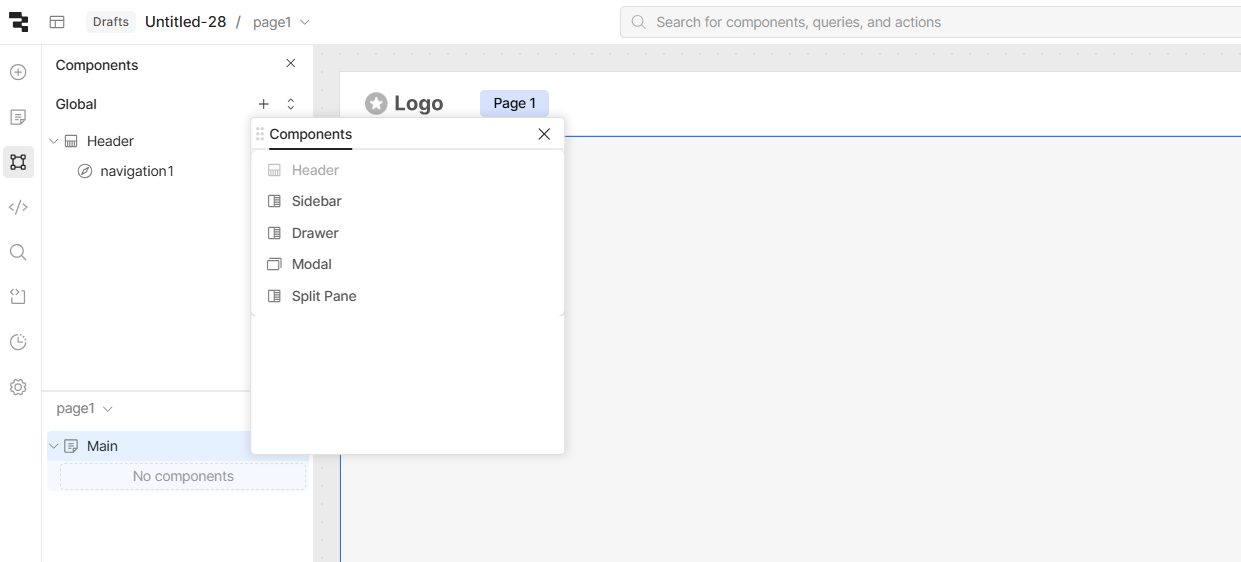Click the Modal item icon
The image size is (1241, 562).
(274, 264)
